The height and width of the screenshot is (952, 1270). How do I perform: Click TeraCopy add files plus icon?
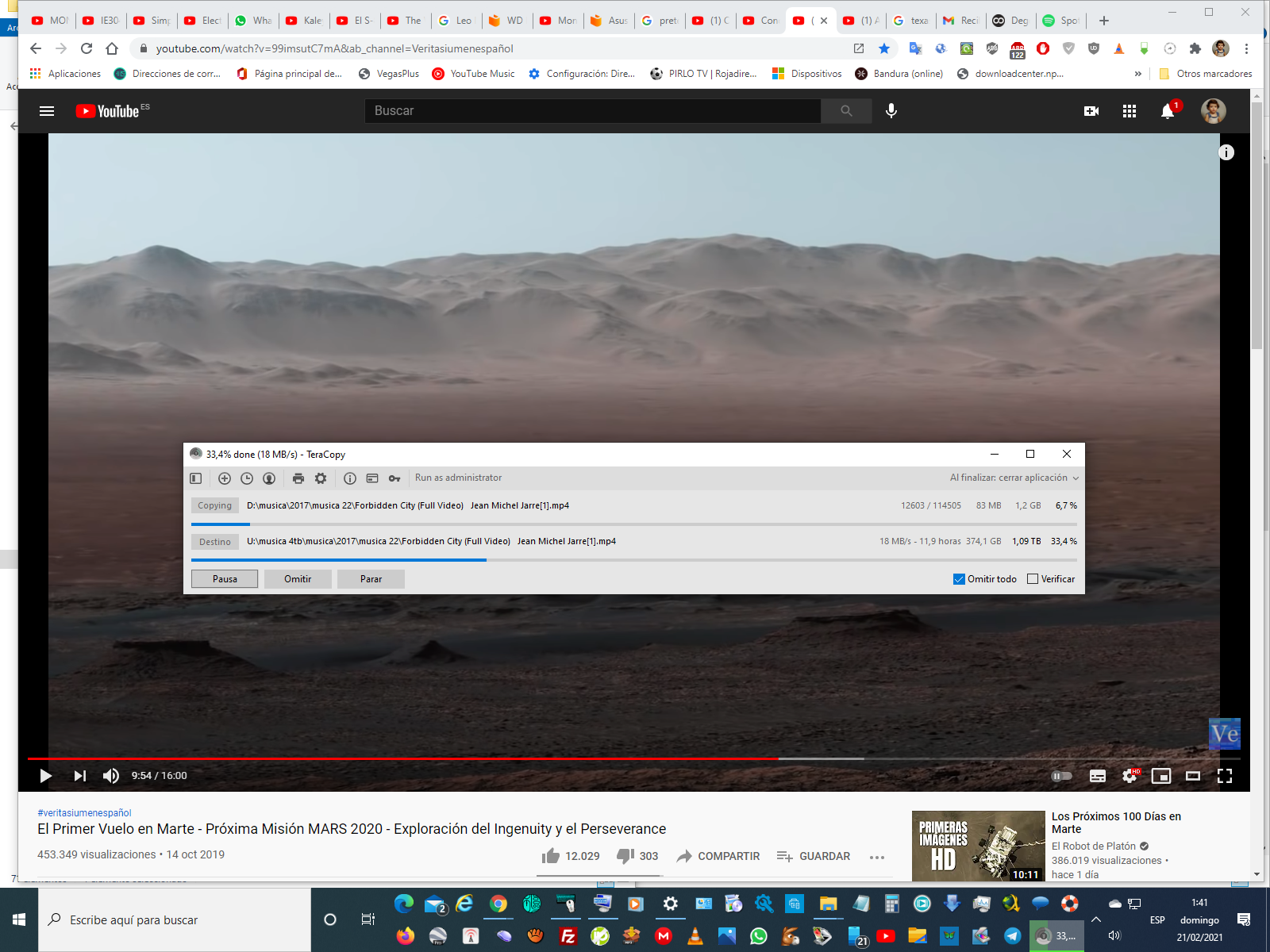tap(225, 478)
